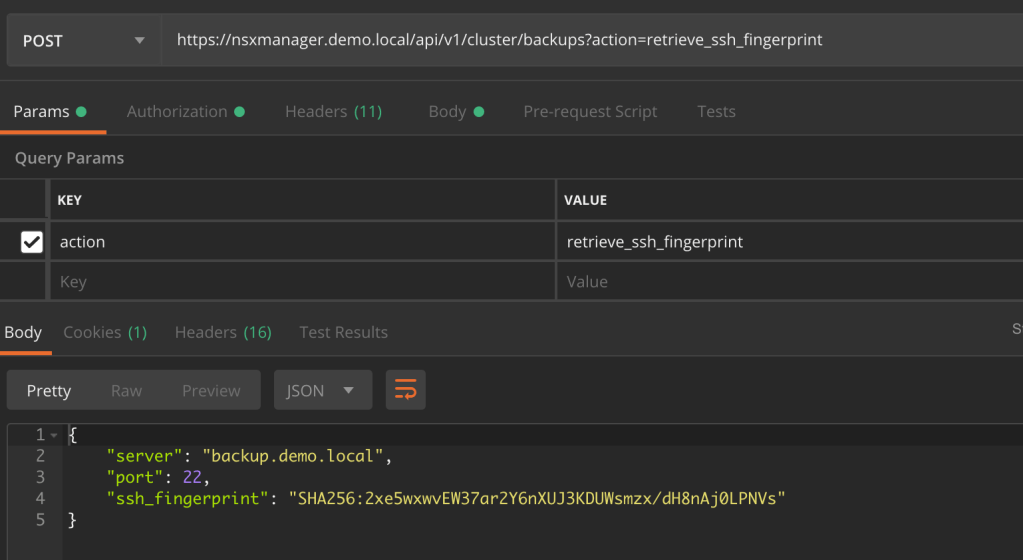Viewport: 1023px width, 560px height.
Task: Collapse the JSON object at line 1
Action: [x=54, y=435]
